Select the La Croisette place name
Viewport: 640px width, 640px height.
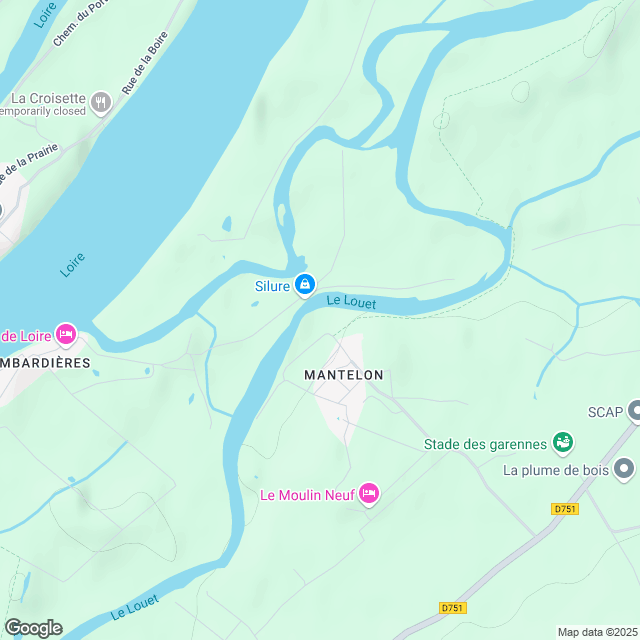[x=48, y=98]
